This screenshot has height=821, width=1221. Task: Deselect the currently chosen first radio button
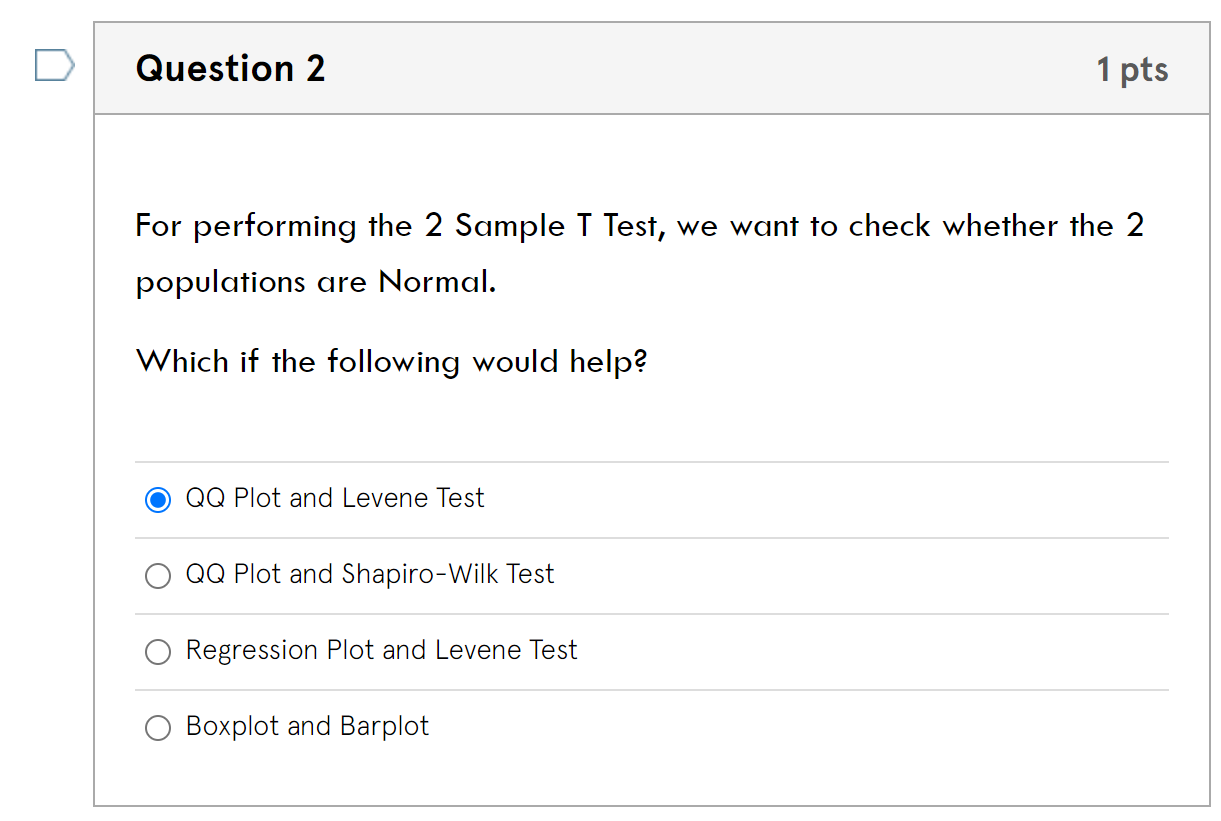point(157,499)
